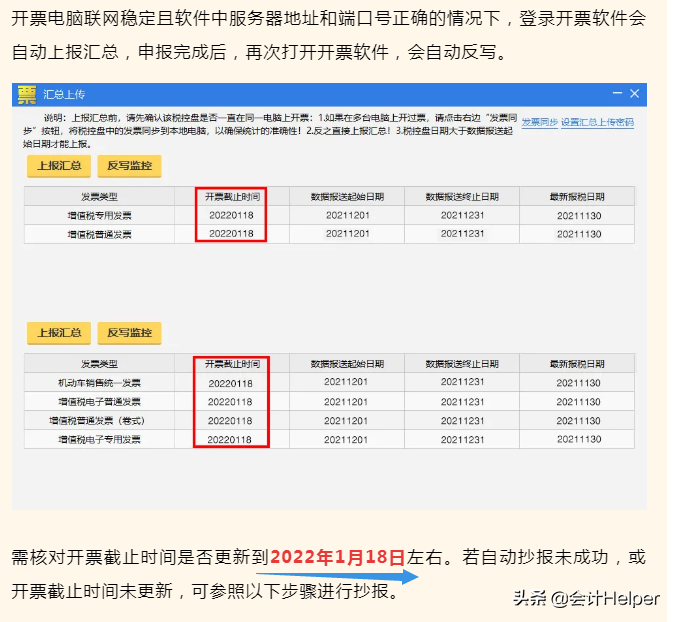Select the 增值税普通发票（卷式）row label
Viewport: 675px width, 622px height.
(97, 421)
